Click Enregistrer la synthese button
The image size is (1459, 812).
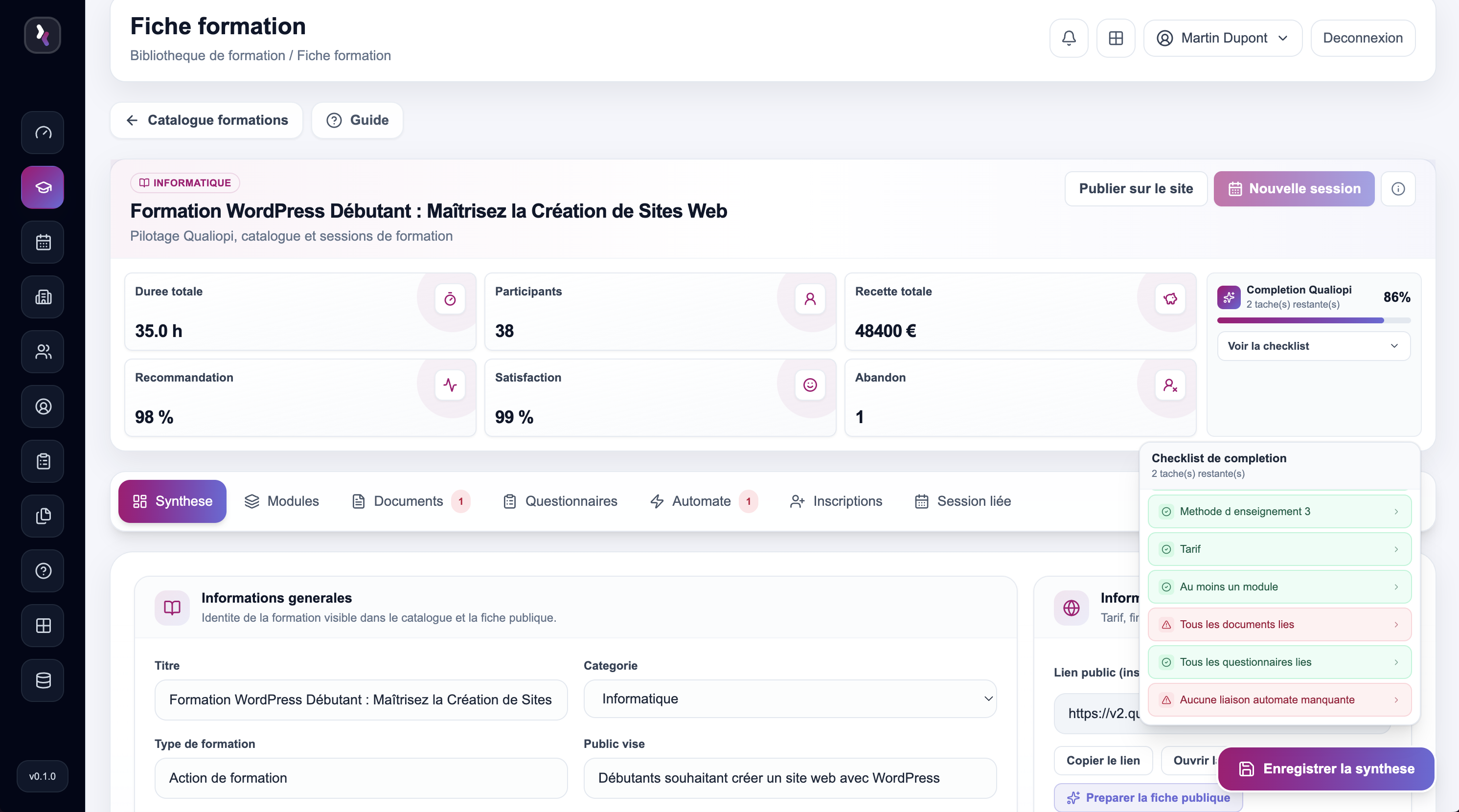[x=1326, y=768]
